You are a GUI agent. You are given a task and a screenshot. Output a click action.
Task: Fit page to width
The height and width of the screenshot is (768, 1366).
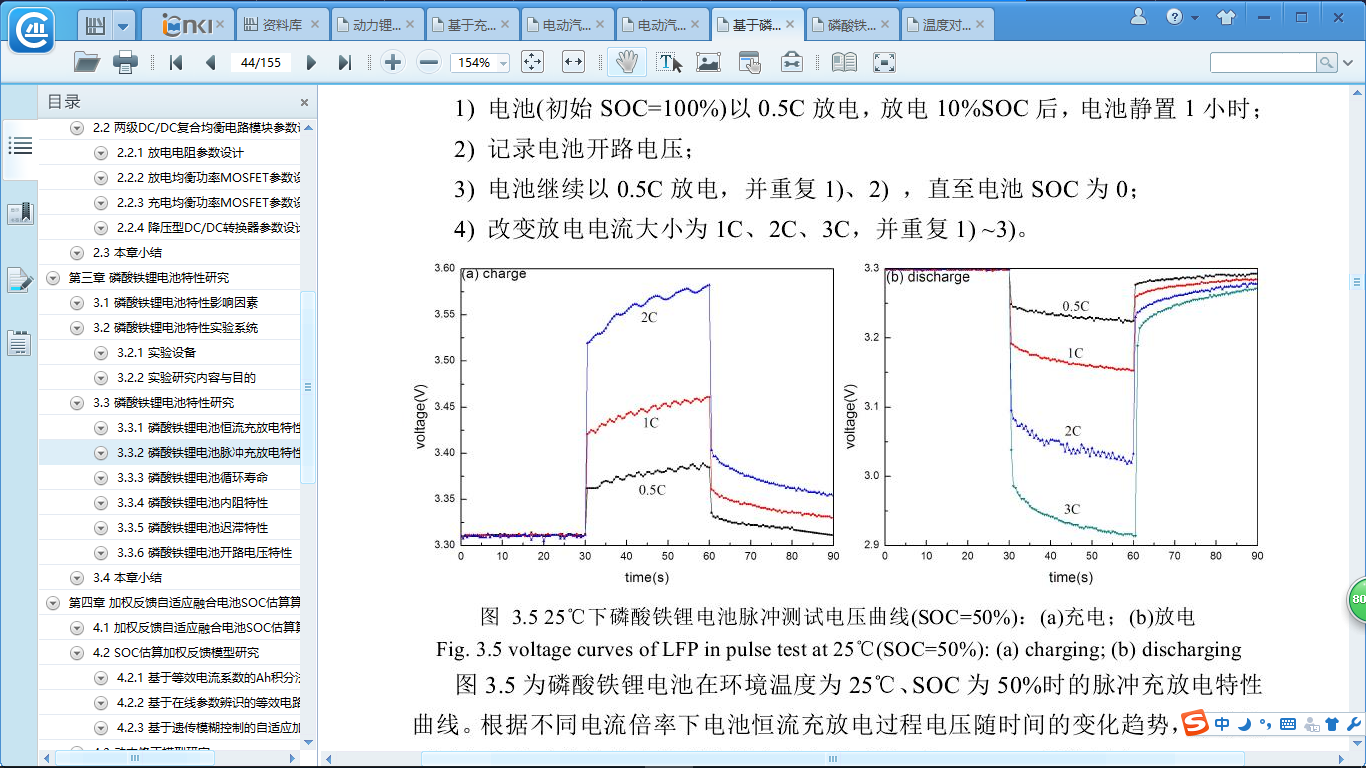[573, 62]
